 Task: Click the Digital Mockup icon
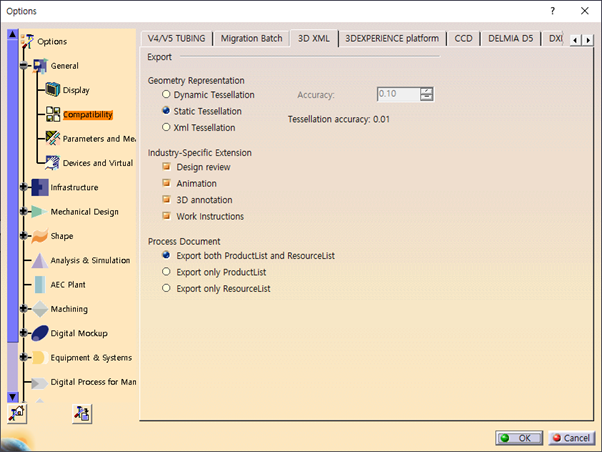point(40,333)
